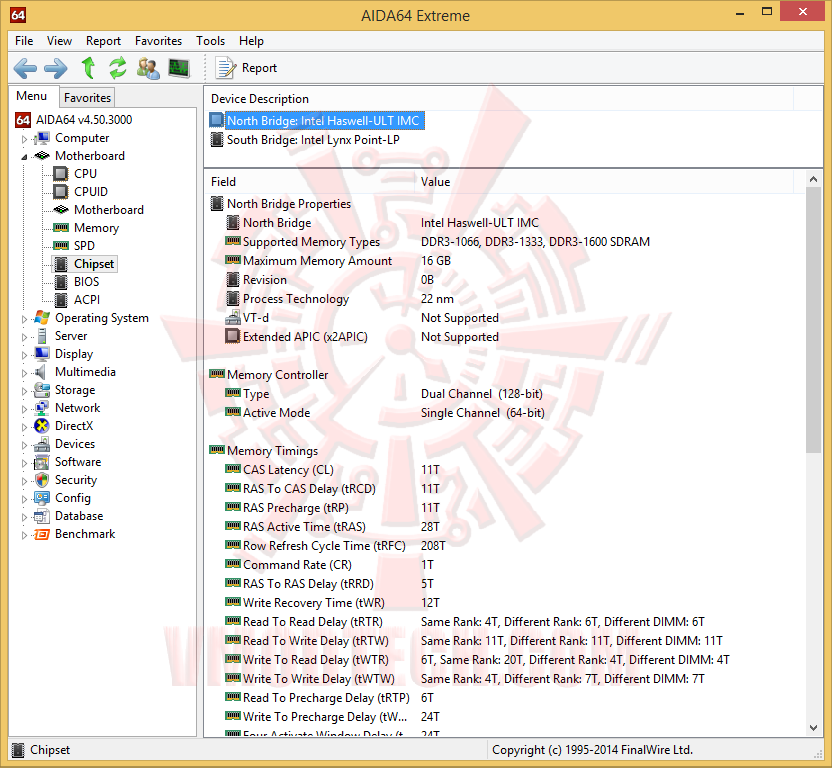This screenshot has height=768, width=832.
Task: Expand the Benchmark node
Action: click(24, 536)
